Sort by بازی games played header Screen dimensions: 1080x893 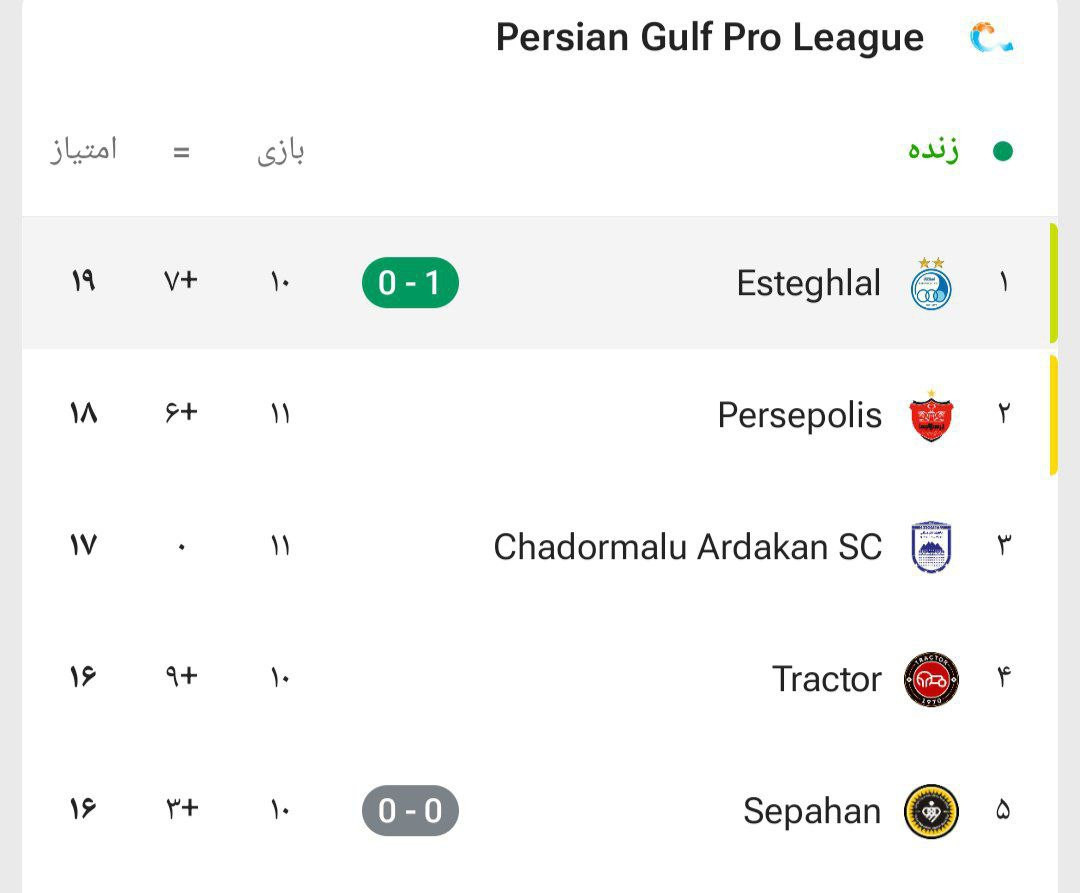click(280, 151)
